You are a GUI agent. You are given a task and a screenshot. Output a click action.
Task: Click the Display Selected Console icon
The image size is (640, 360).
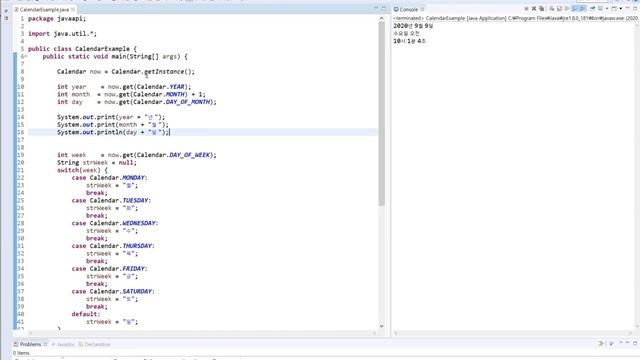[x=600, y=9]
